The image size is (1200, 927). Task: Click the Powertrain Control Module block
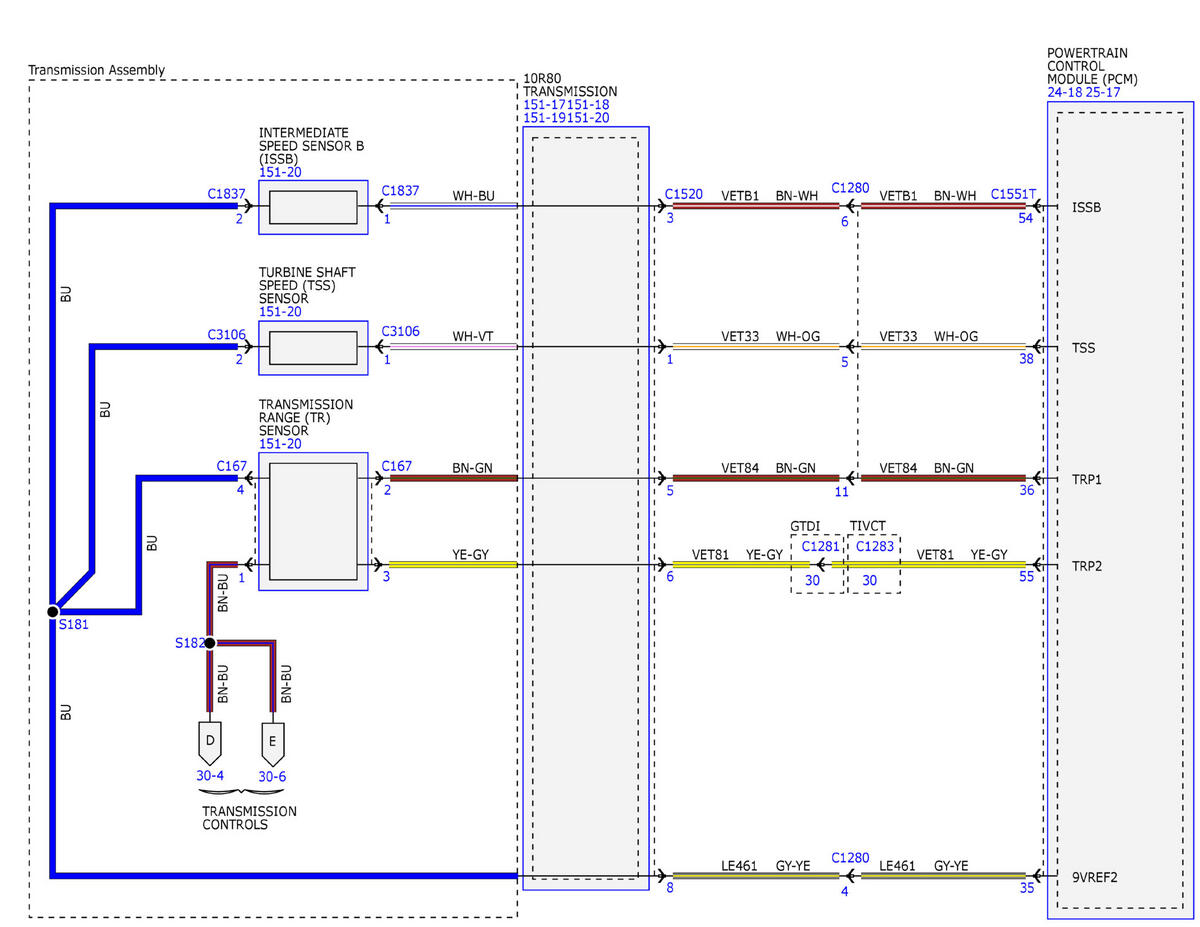pyautogui.click(x=1120, y=510)
